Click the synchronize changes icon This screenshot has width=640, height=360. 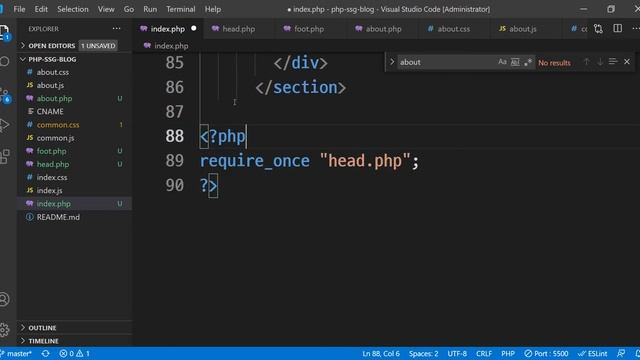45,353
